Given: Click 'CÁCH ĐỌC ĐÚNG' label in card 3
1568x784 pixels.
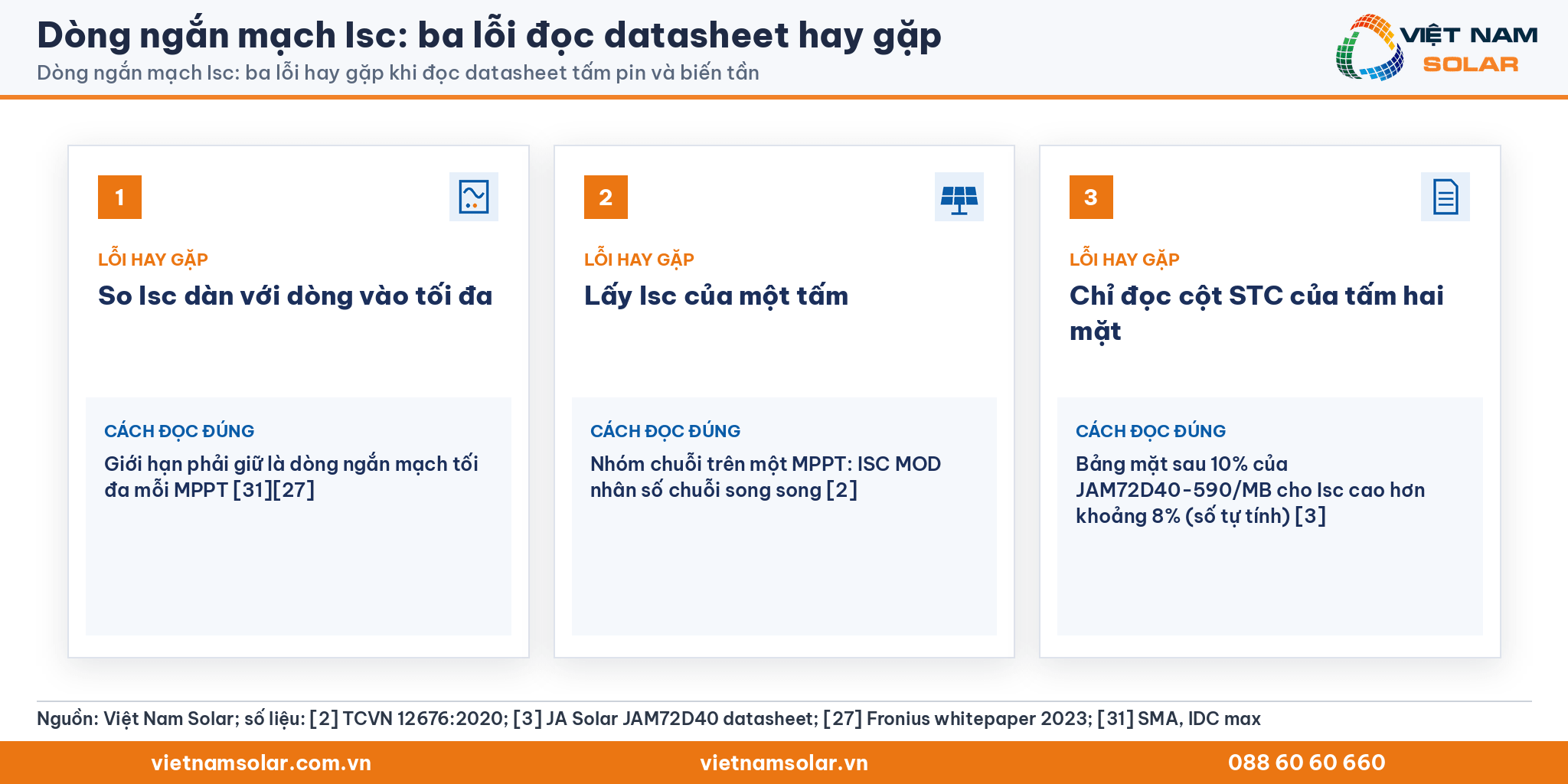Looking at the screenshot, I should tap(1151, 431).
